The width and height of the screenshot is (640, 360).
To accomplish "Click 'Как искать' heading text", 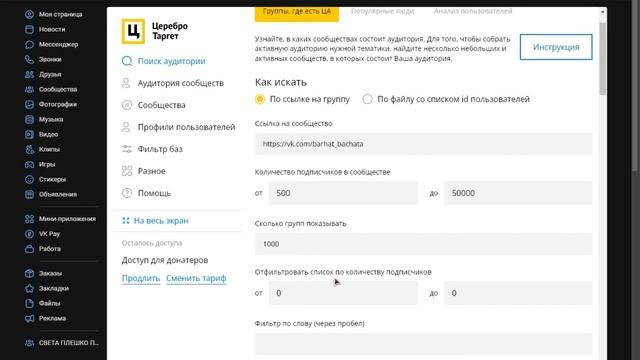I will click(281, 82).
